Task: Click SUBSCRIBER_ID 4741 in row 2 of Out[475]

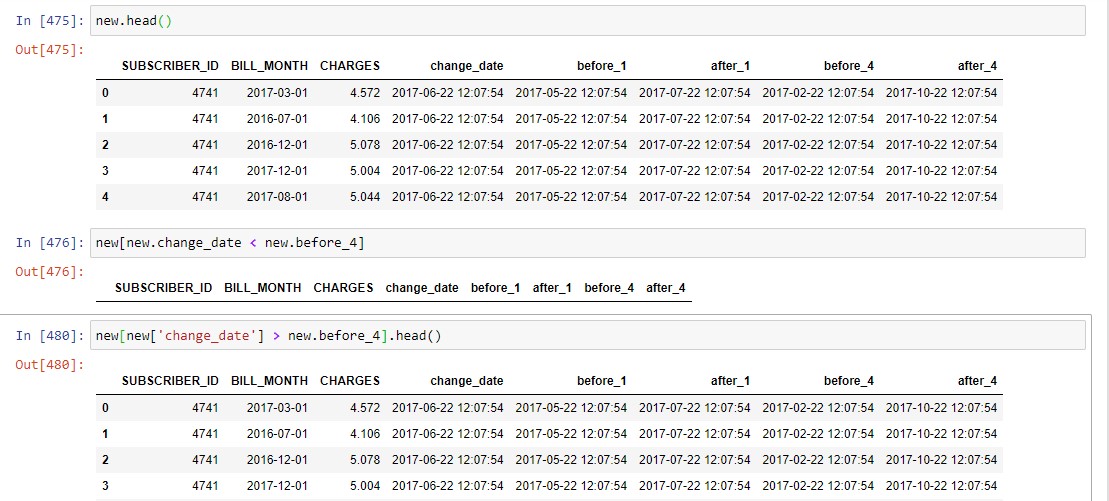Action: tap(205, 145)
